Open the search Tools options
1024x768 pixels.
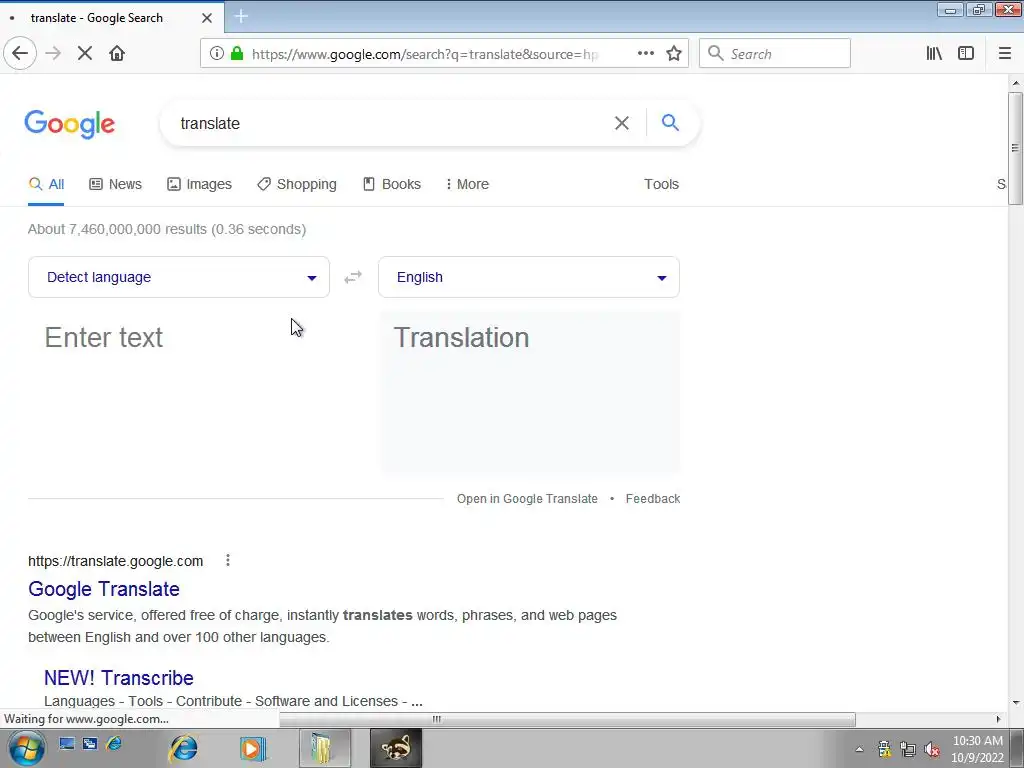click(x=662, y=184)
